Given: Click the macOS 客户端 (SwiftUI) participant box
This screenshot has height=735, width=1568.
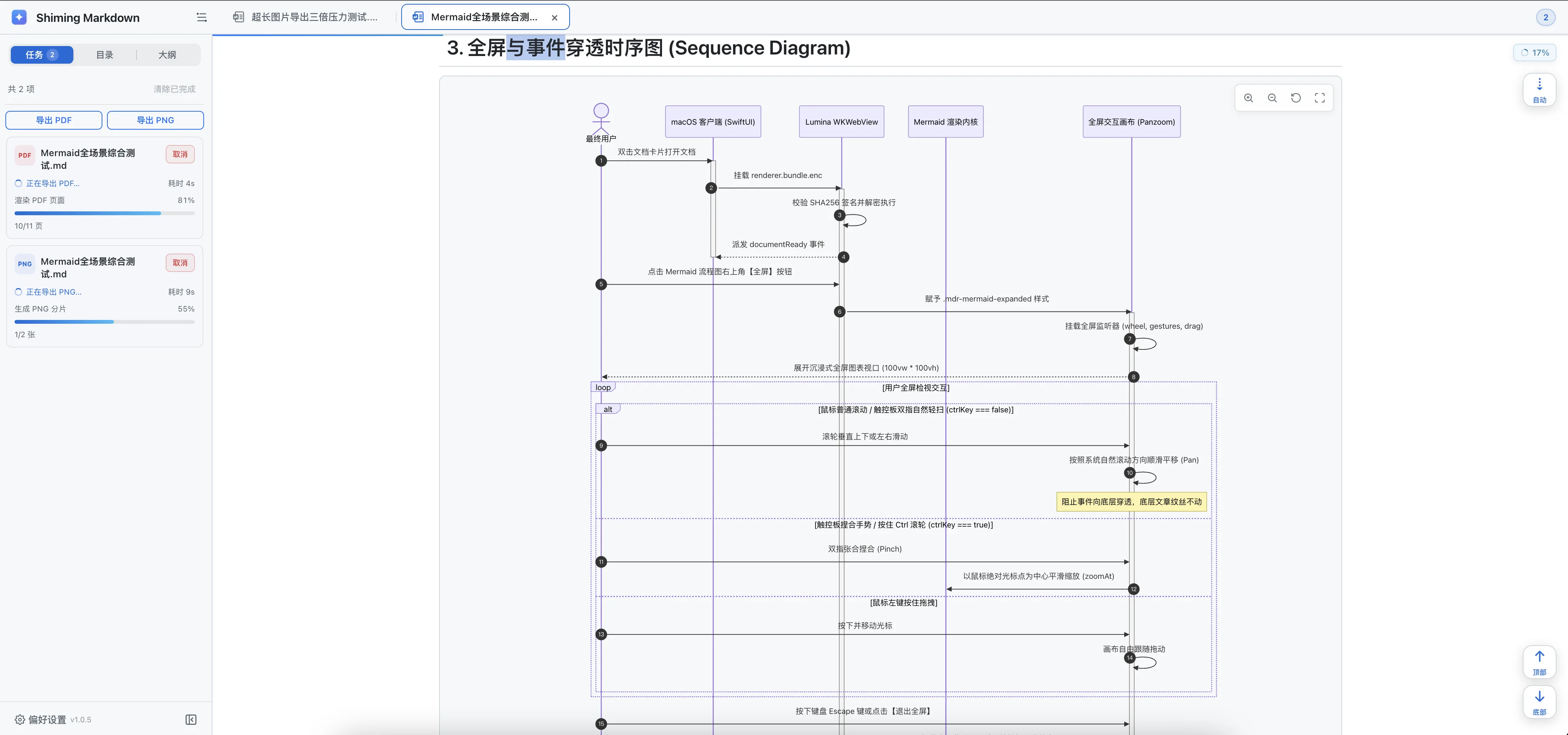Looking at the screenshot, I should tap(713, 122).
